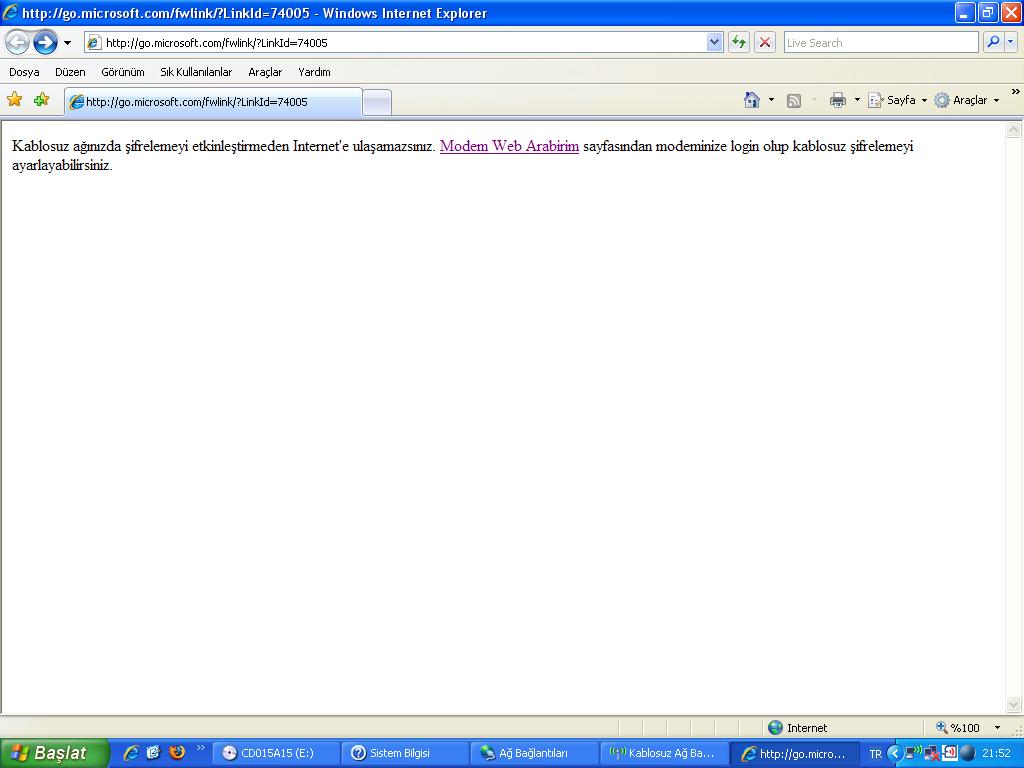Open the Başlat start menu
This screenshot has height=768, width=1024.
(54, 753)
